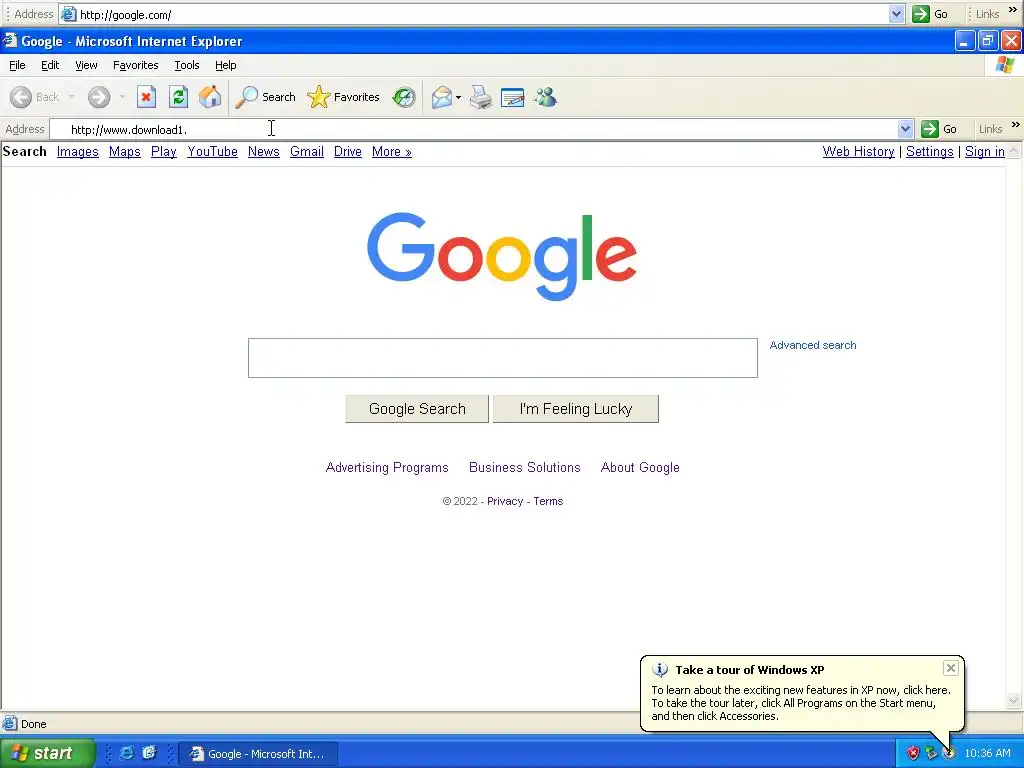Image resolution: width=1024 pixels, height=768 pixels.
Task: Open the Tools menu
Action: point(187,65)
